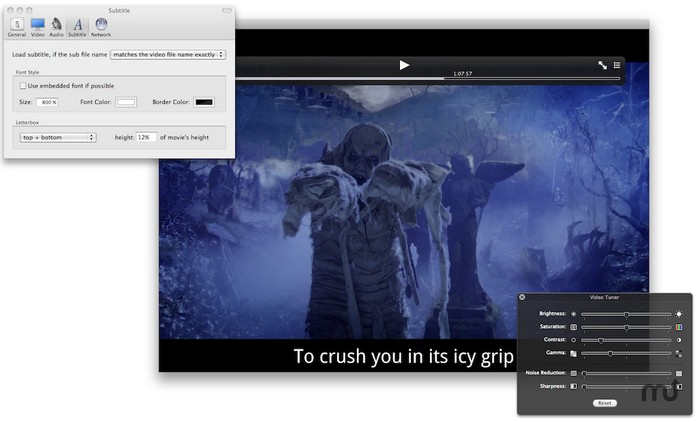
Task: Click the low gamma icon
Action: [x=574, y=354]
